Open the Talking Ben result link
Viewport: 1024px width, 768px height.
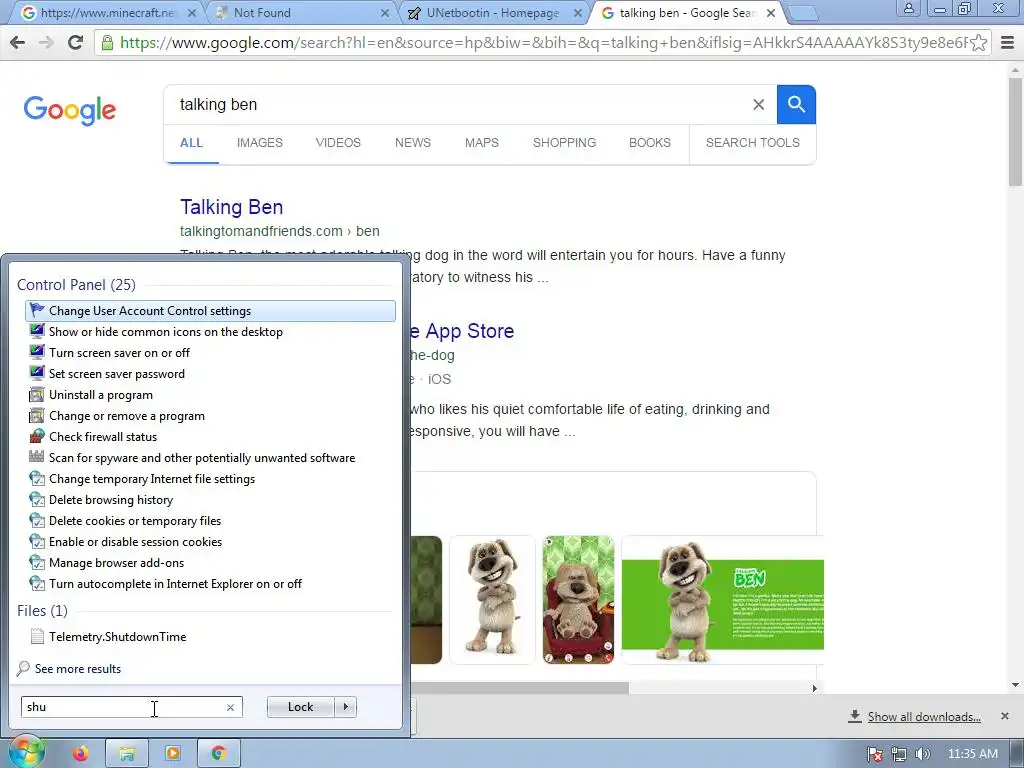point(231,207)
